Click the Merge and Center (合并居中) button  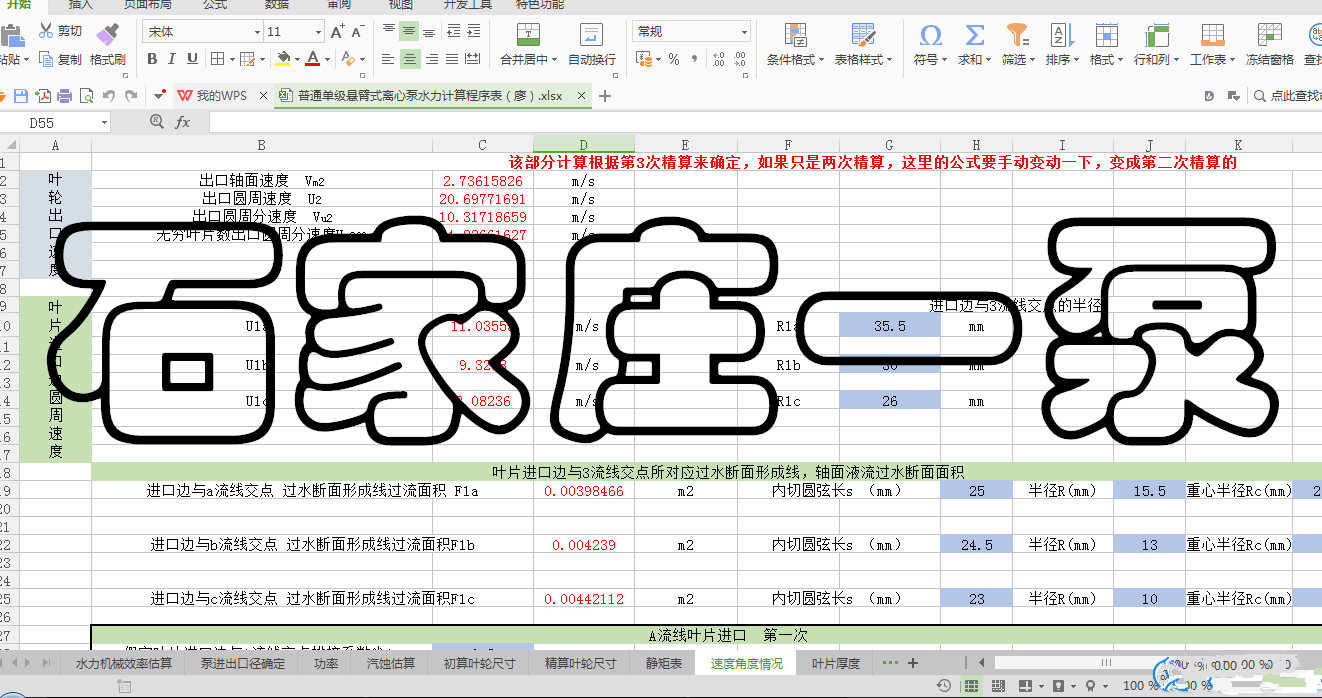click(x=528, y=37)
